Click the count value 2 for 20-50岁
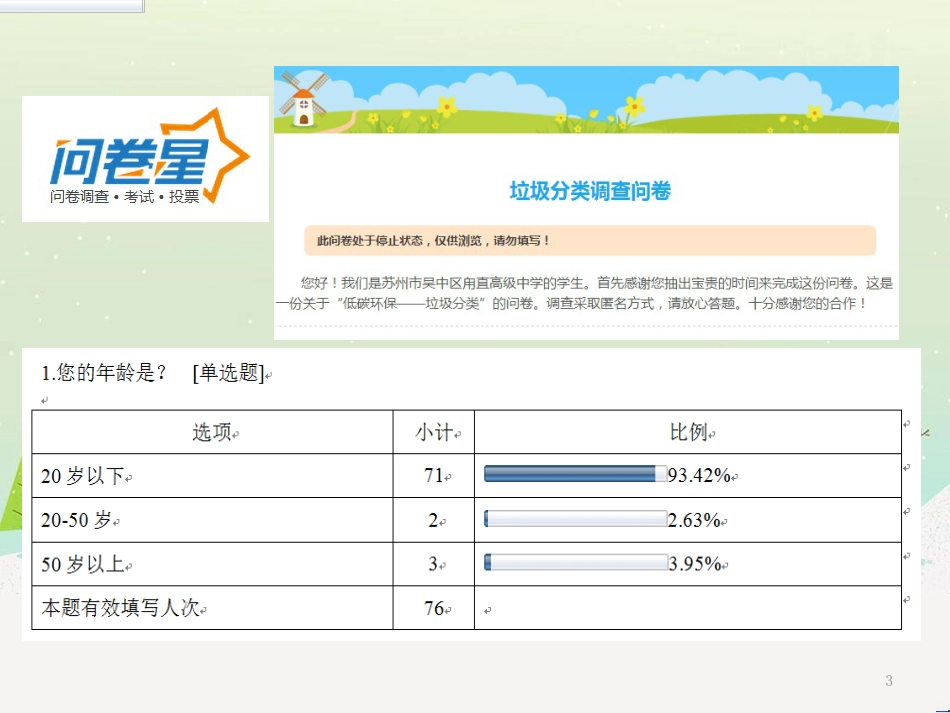The width and height of the screenshot is (950, 713). click(x=434, y=520)
